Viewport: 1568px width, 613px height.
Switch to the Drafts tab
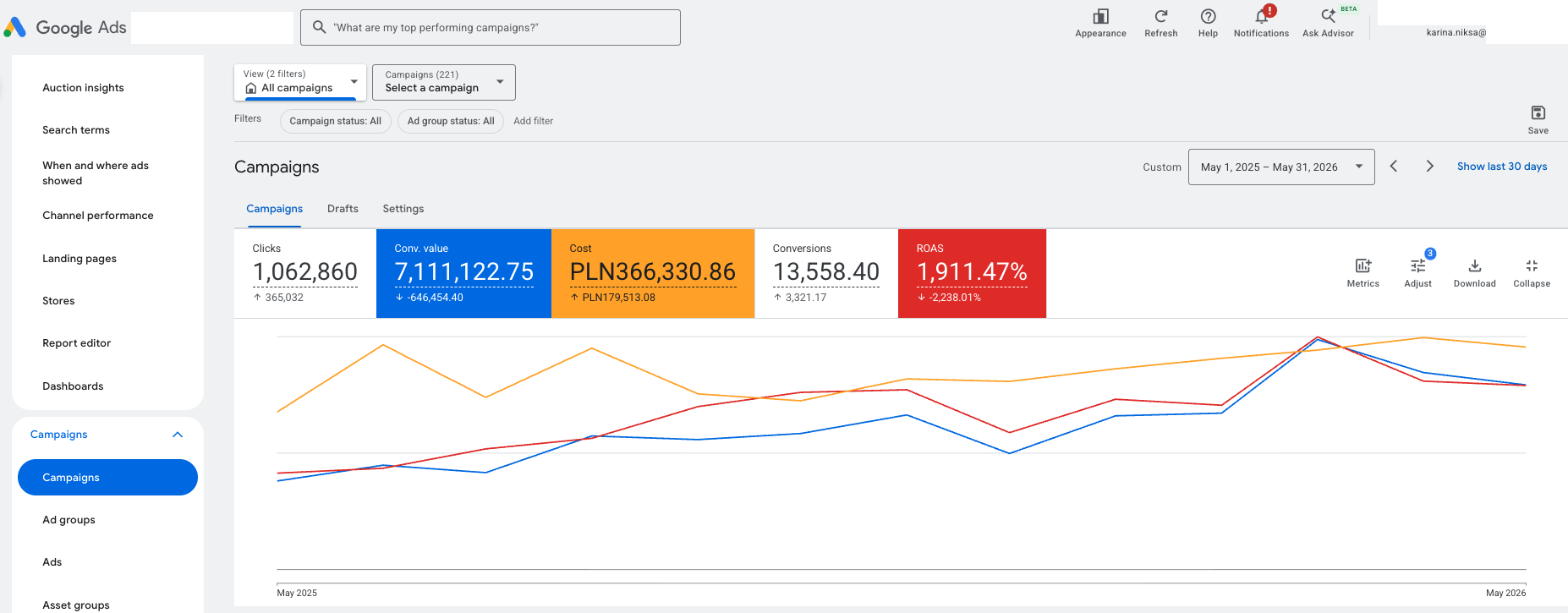[x=343, y=209]
